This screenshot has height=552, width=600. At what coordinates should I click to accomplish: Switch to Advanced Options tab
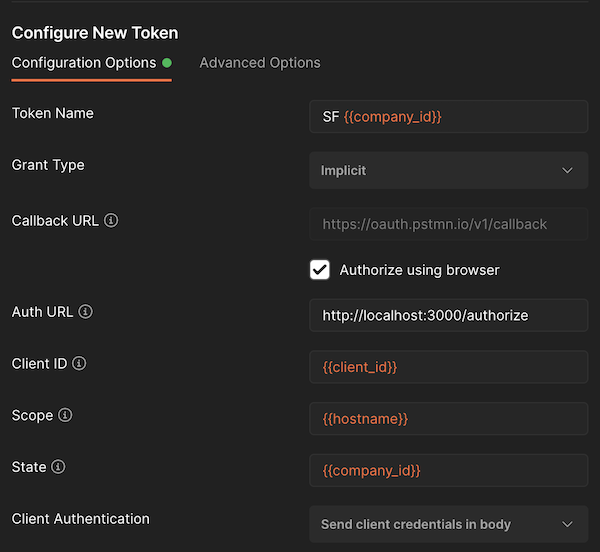click(260, 63)
